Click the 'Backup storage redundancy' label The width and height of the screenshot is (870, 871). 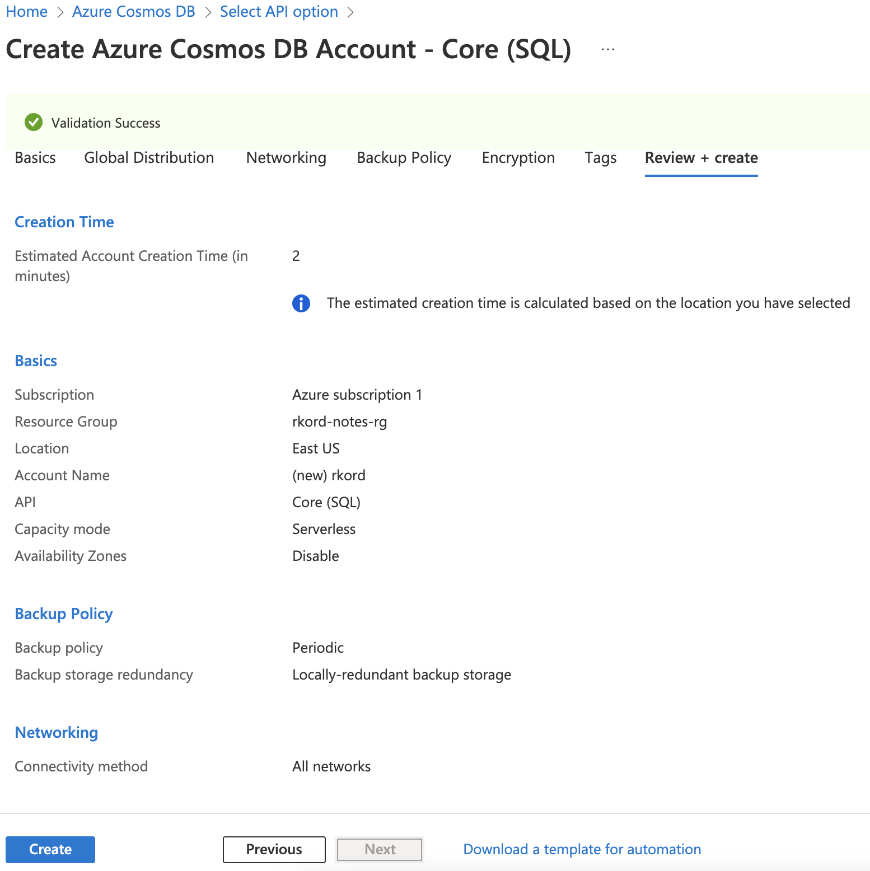pos(103,674)
